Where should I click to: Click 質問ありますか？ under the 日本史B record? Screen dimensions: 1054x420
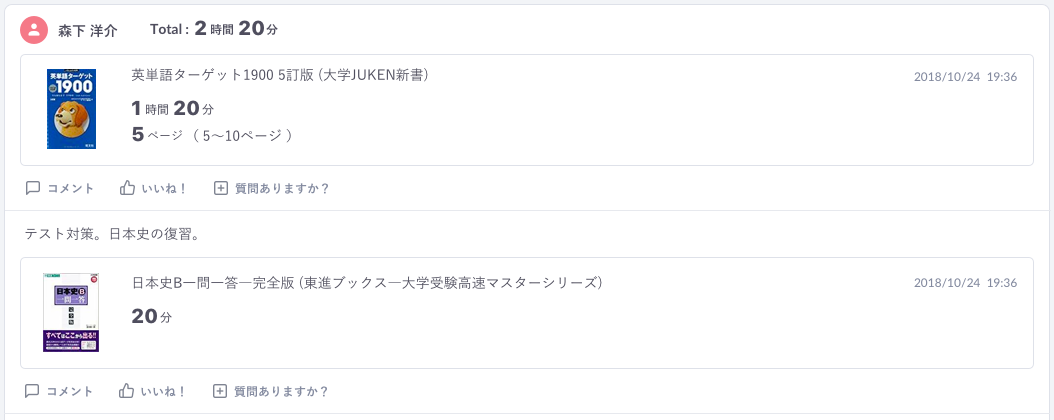coord(282,391)
